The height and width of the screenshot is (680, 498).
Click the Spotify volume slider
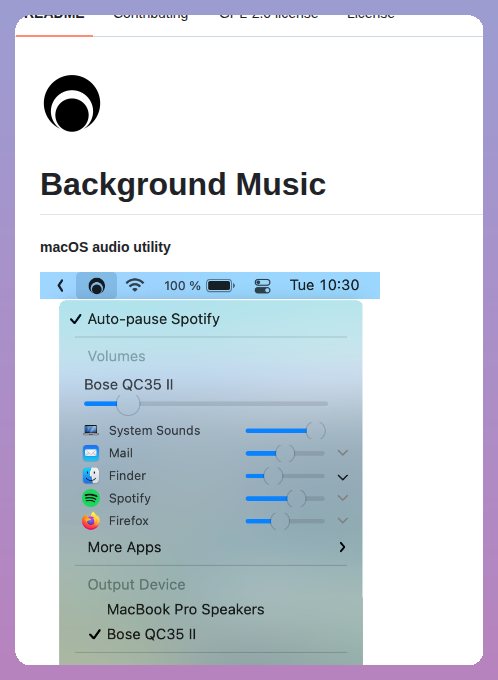click(285, 498)
